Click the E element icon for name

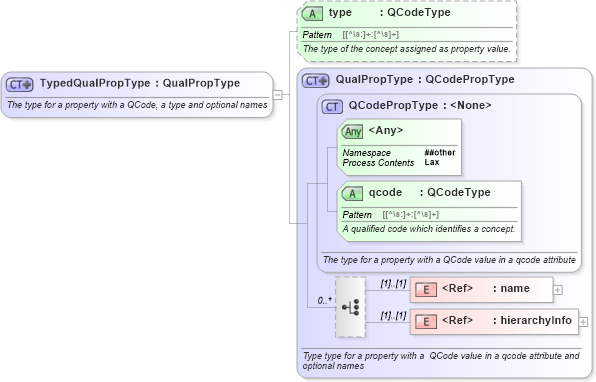426,290
